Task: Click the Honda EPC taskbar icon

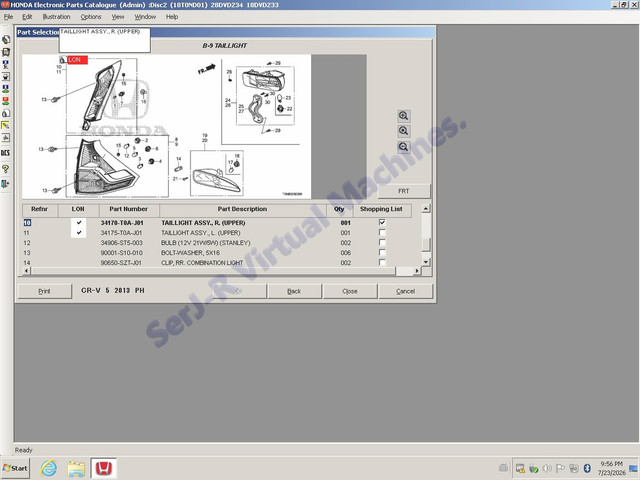Action: [x=104, y=468]
